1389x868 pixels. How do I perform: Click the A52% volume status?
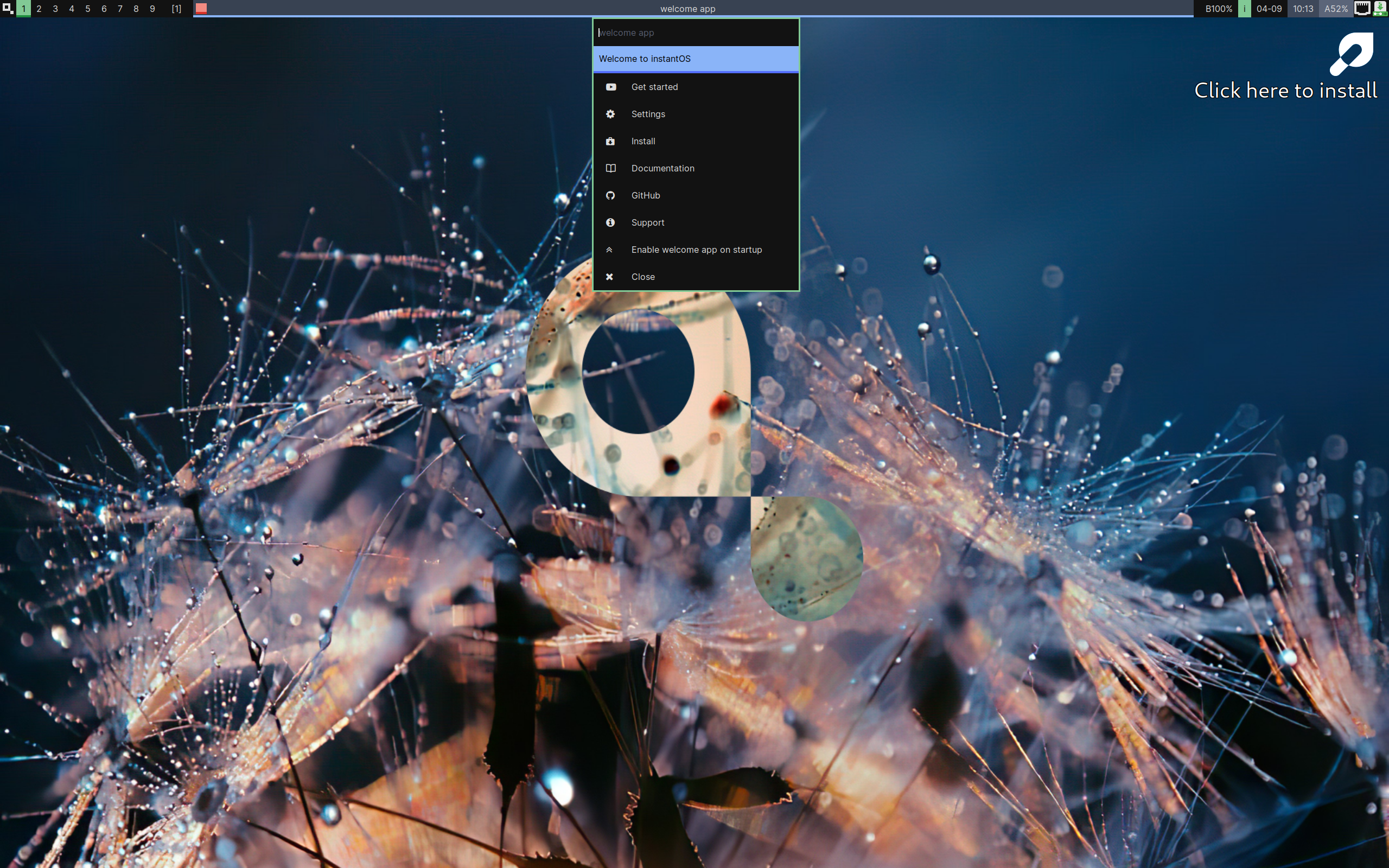click(1336, 8)
